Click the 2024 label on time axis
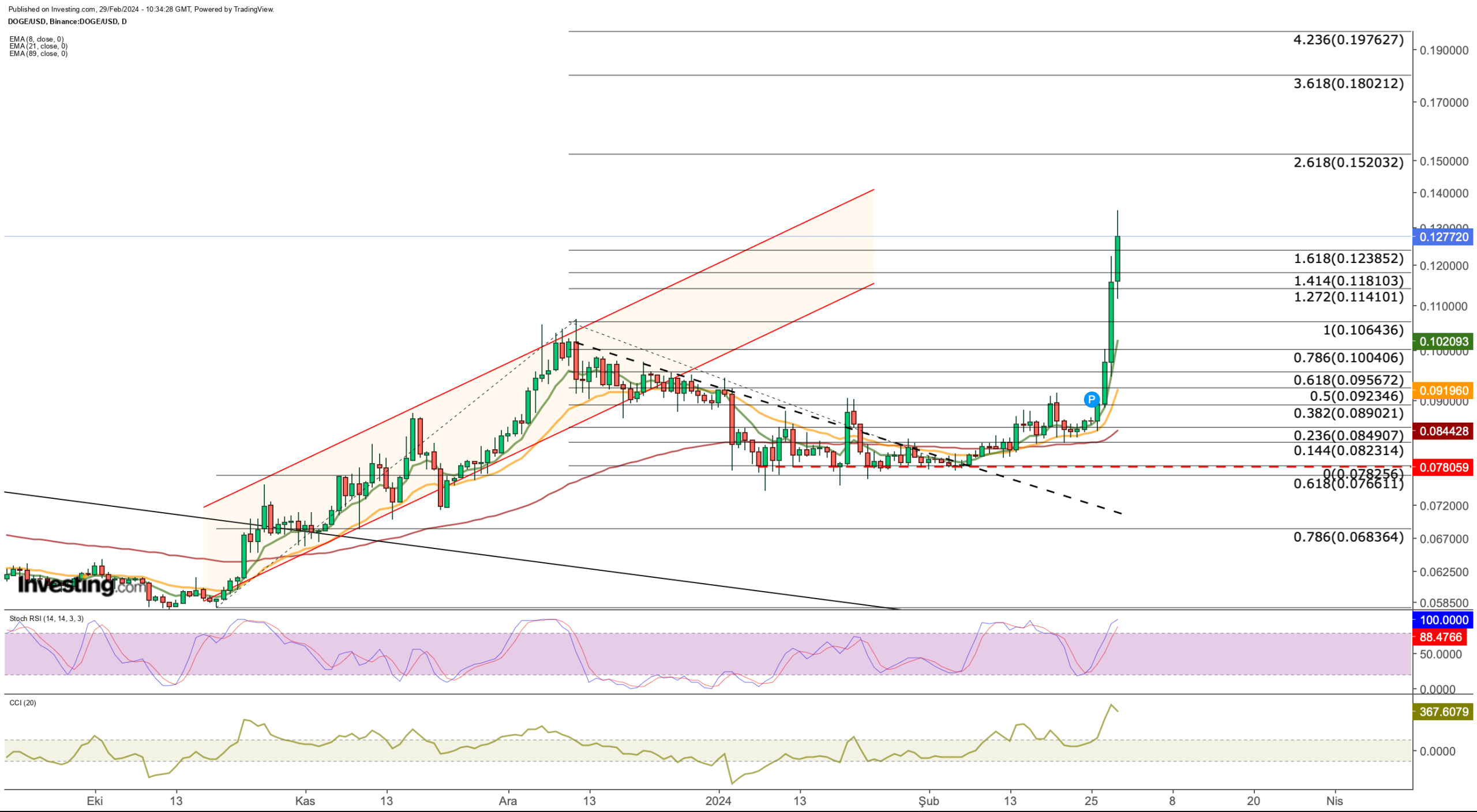This screenshot has height=812, width=1477. (718, 801)
